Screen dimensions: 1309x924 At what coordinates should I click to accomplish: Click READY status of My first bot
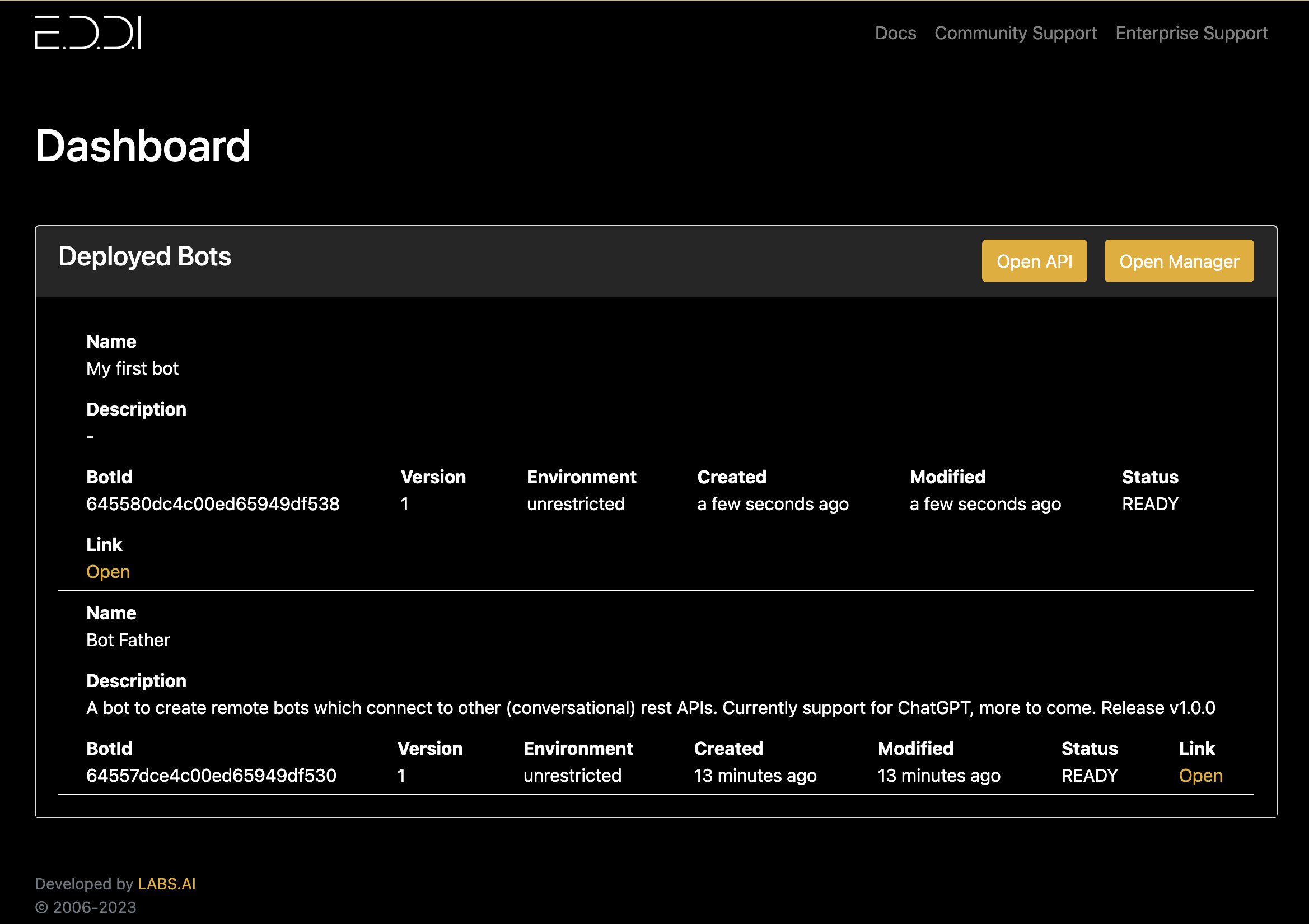coord(1149,503)
